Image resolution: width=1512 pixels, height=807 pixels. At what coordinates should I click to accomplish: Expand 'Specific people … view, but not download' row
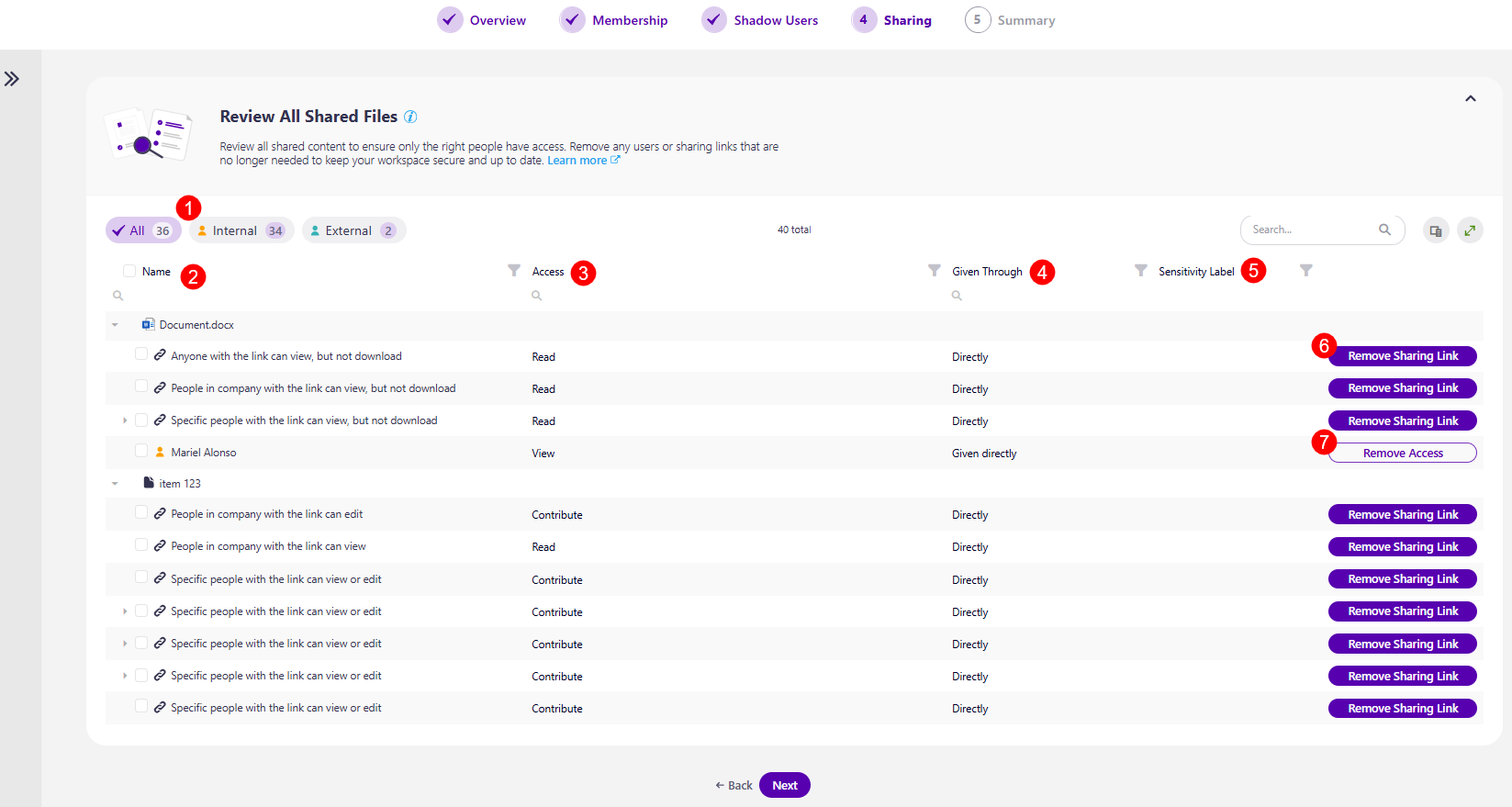(x=125, y=420)
